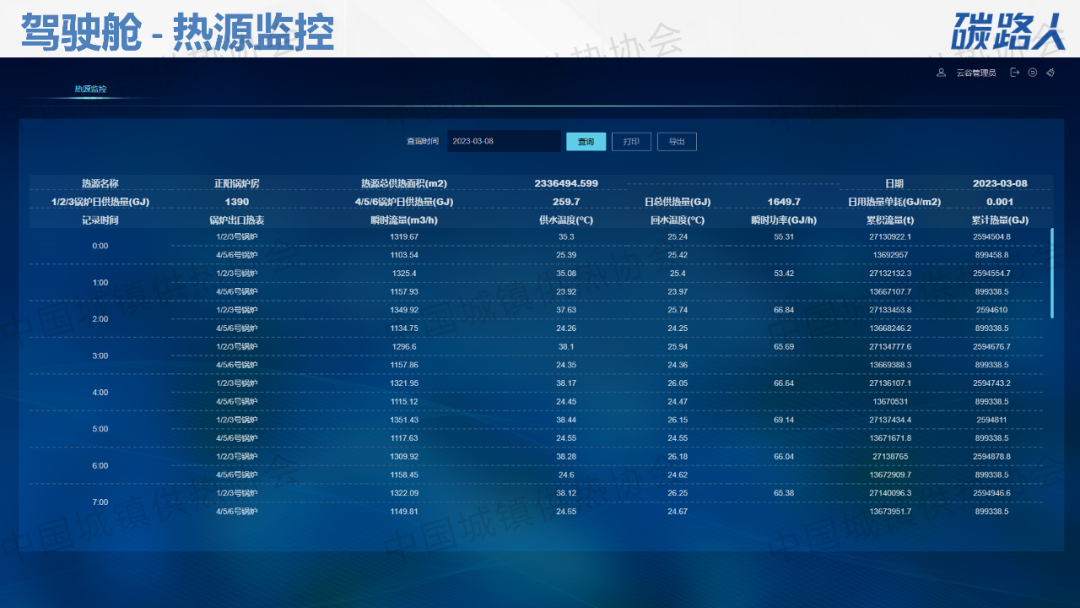This screenshot has width=1080, height=608.
Task: Click the 记录时间 column header
Action: (x=100, y=220)
